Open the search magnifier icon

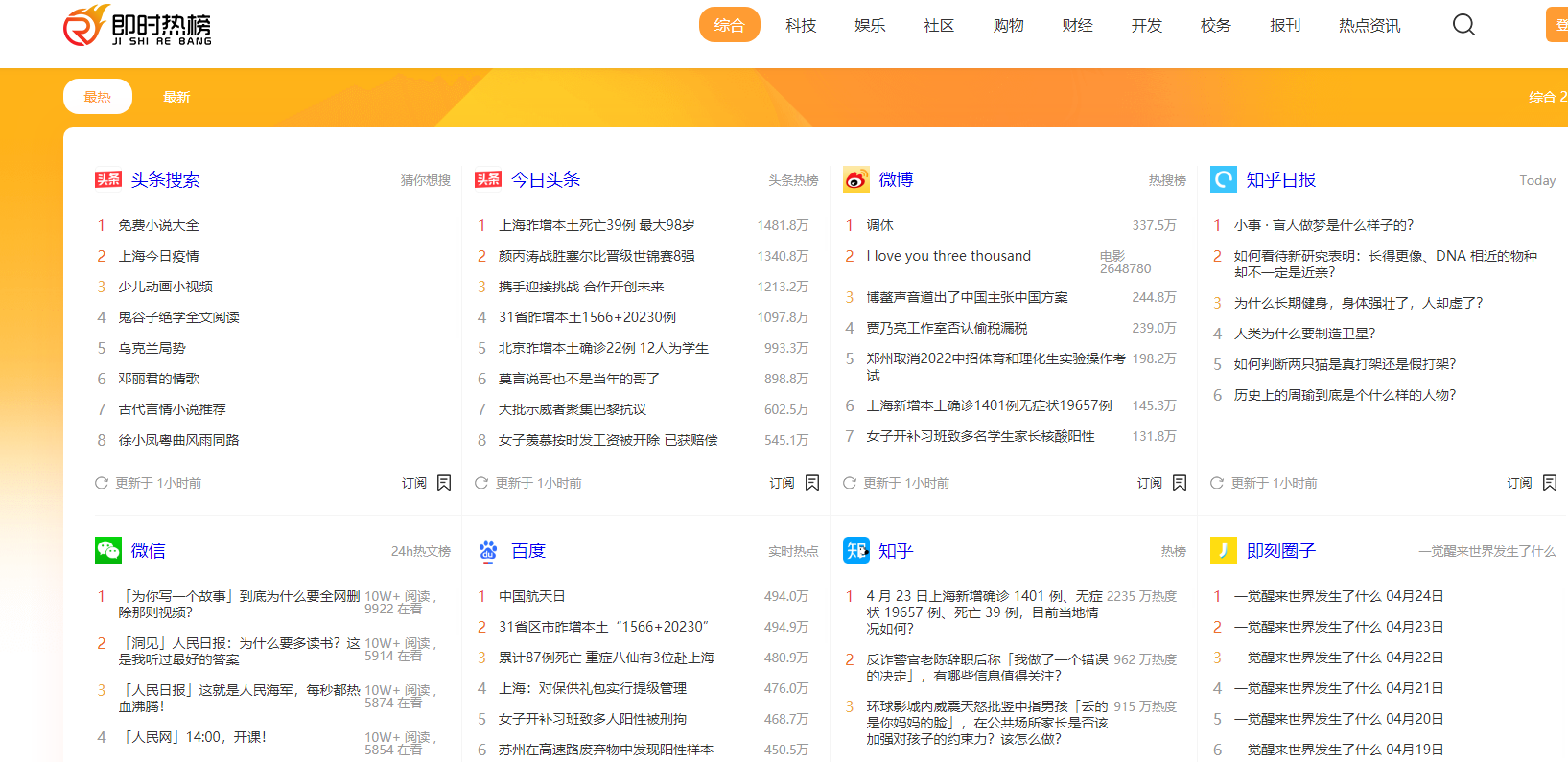pos(1463,25)
